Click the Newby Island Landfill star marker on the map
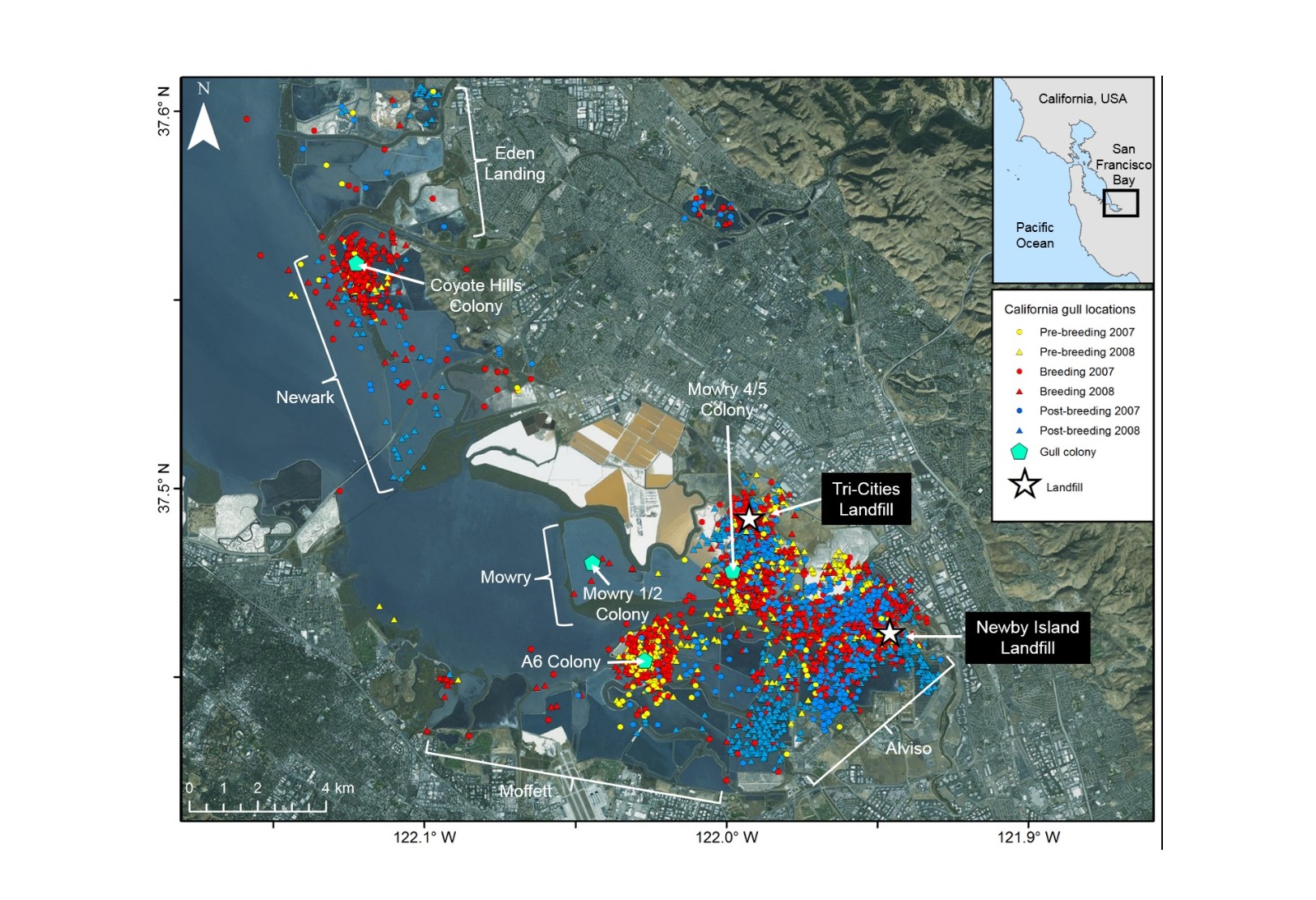Screen dimensions: 1316x900 [x=889, y=633]
